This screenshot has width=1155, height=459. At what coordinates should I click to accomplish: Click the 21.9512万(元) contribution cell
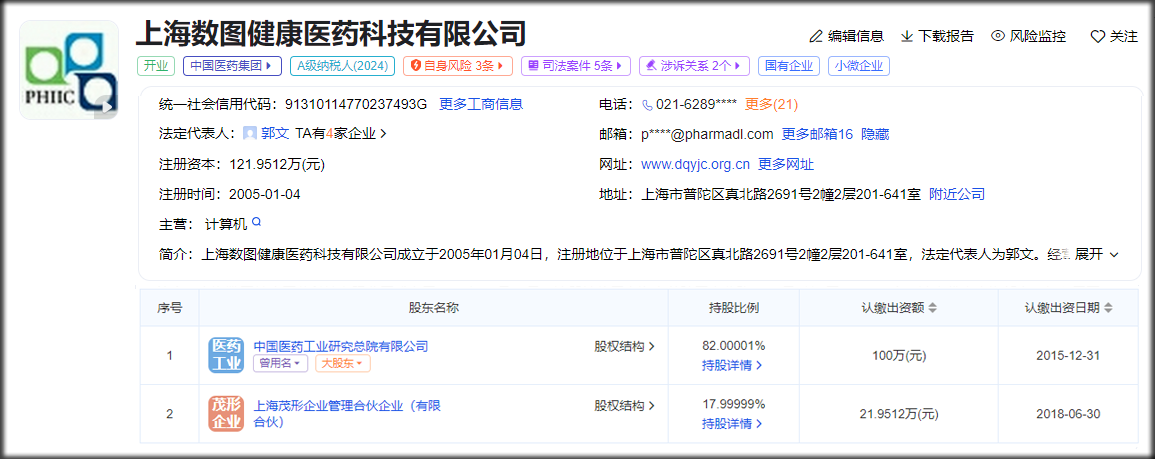[899, 414]
